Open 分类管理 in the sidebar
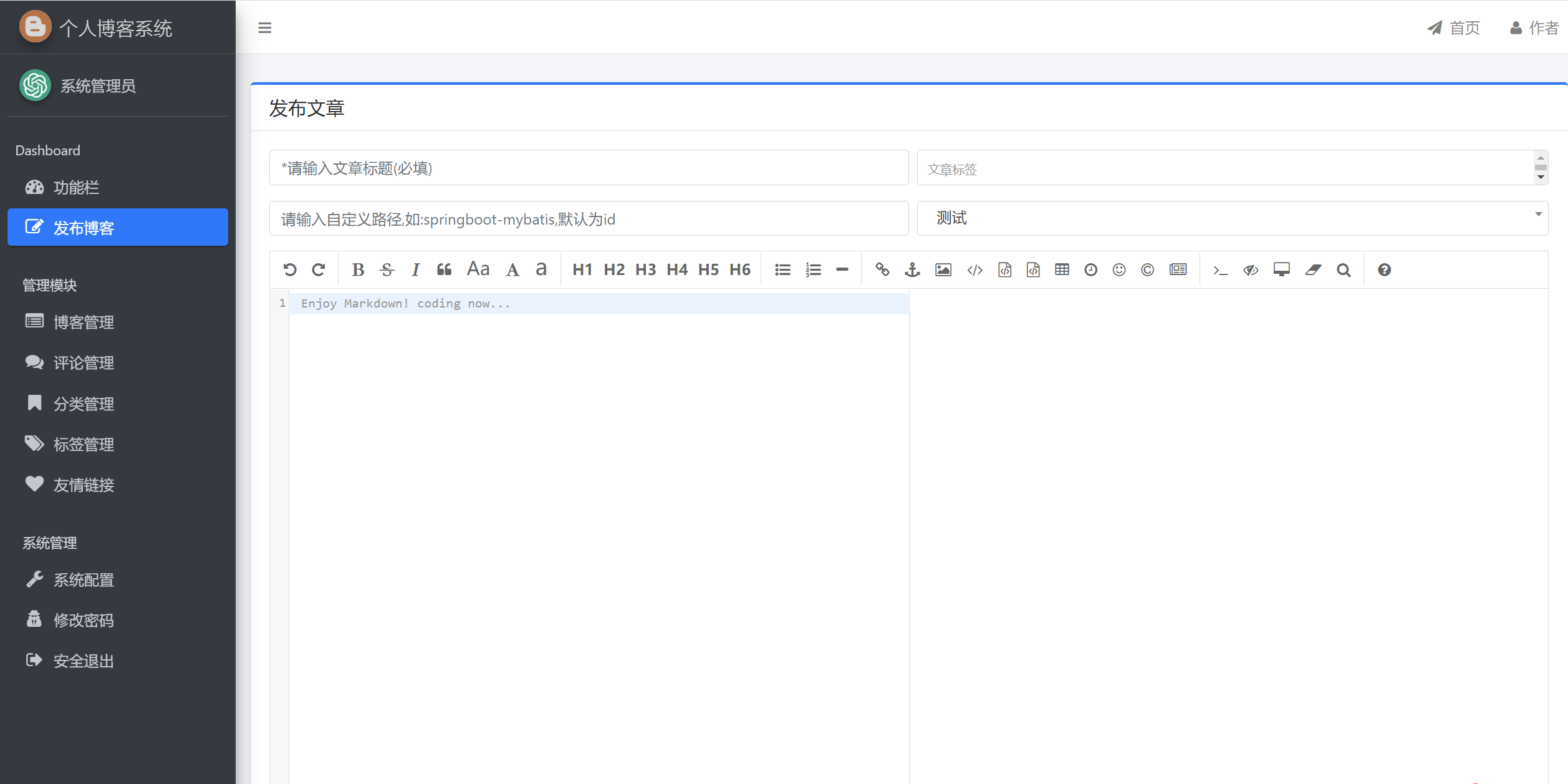 pos(118,404)
